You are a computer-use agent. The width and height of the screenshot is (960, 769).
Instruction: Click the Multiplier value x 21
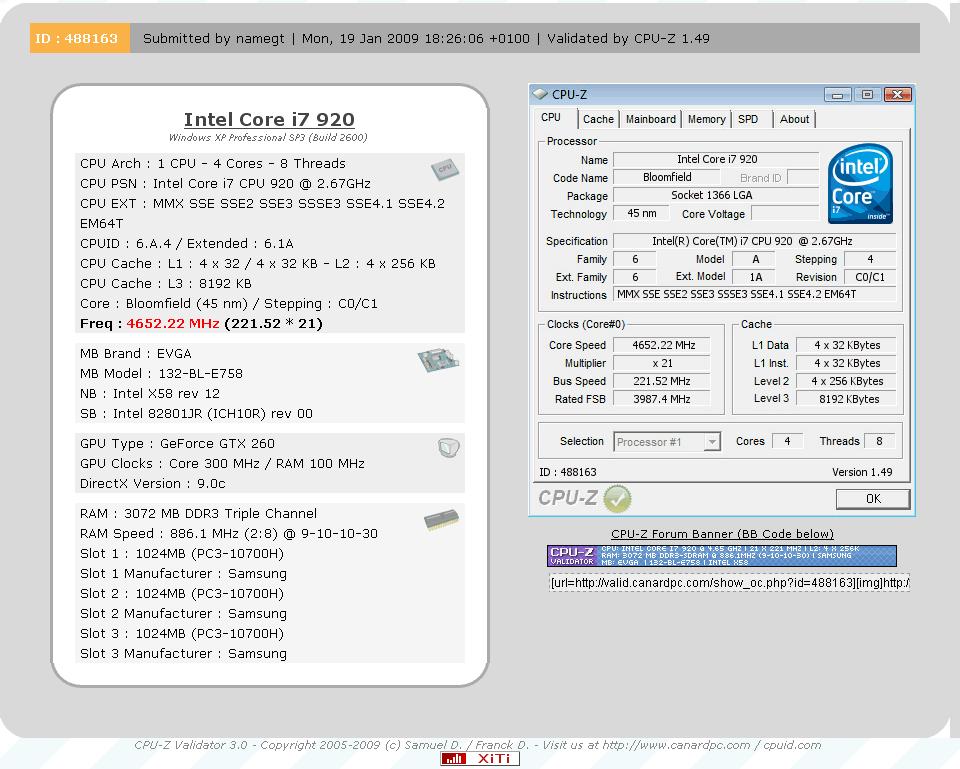[662, 363]
